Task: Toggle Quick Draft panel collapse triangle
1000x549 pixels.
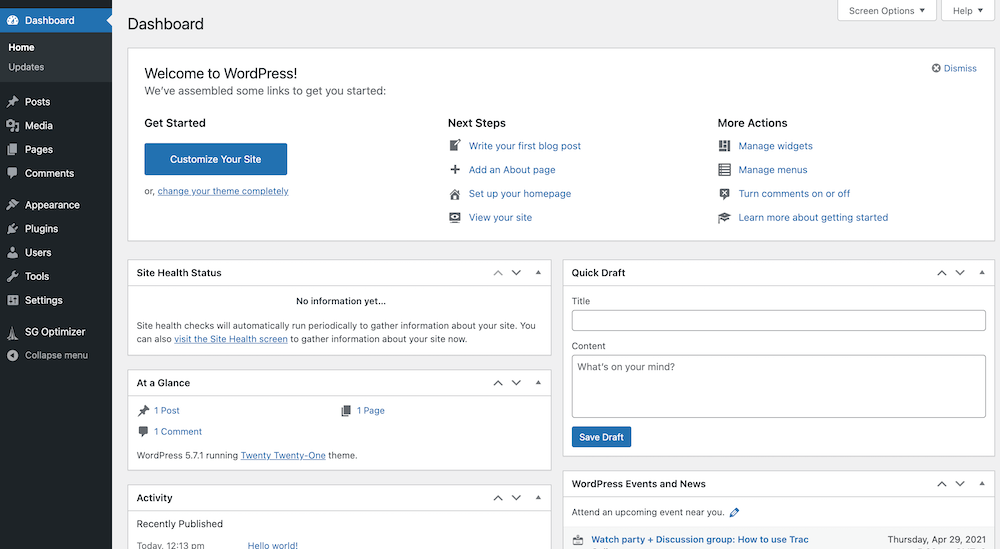Action: point(982,273)
